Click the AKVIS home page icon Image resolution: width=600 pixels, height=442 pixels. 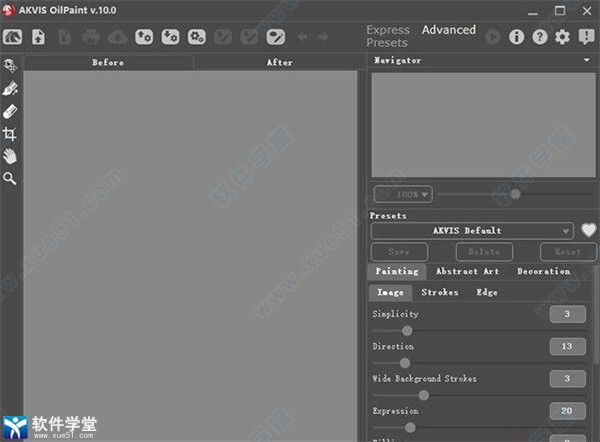tap(12, 37)
